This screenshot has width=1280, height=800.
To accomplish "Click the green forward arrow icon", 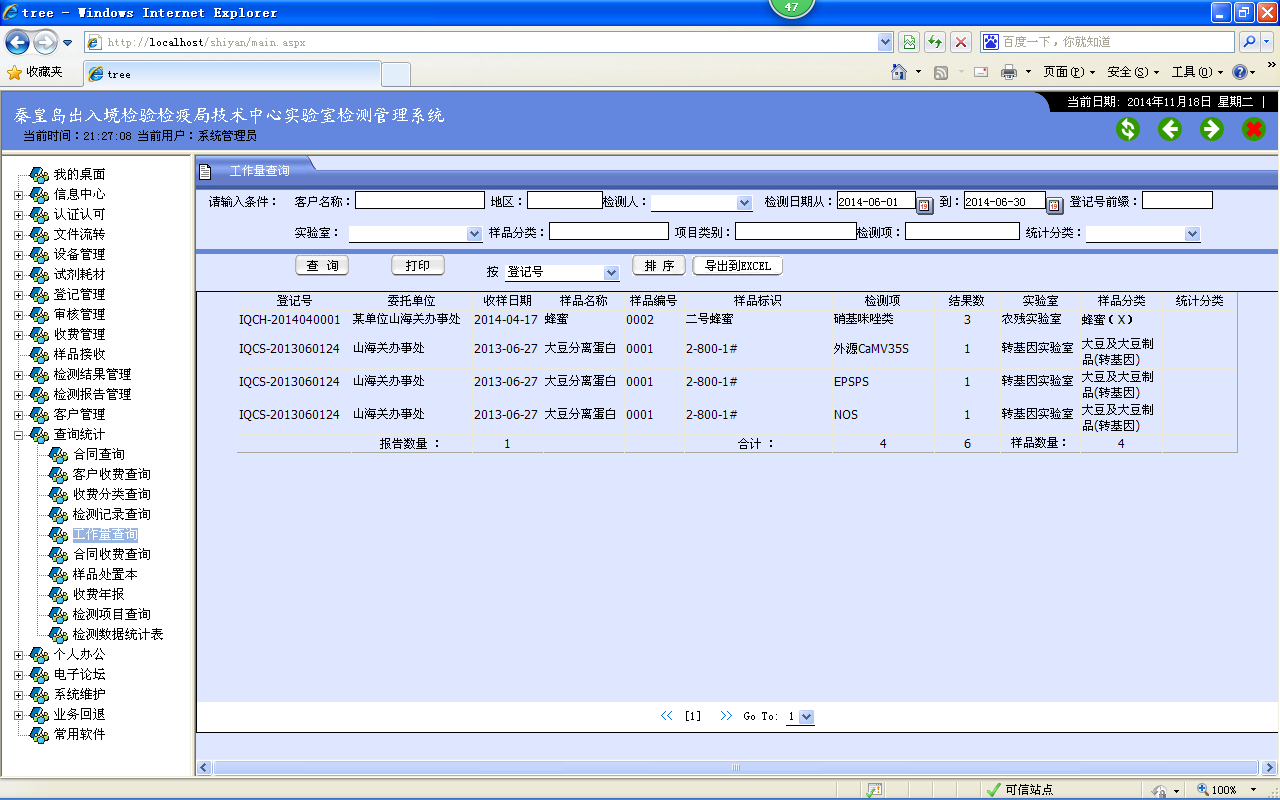I will click(1212, 129).
